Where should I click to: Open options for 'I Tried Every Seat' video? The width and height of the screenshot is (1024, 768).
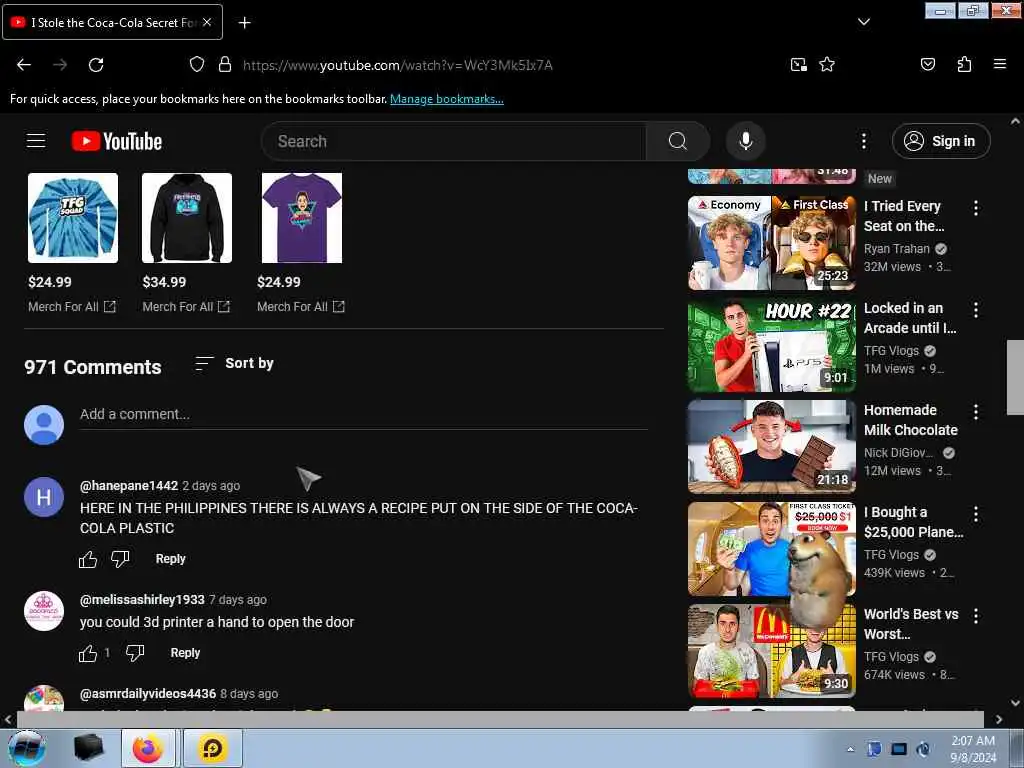coord(976,208)
